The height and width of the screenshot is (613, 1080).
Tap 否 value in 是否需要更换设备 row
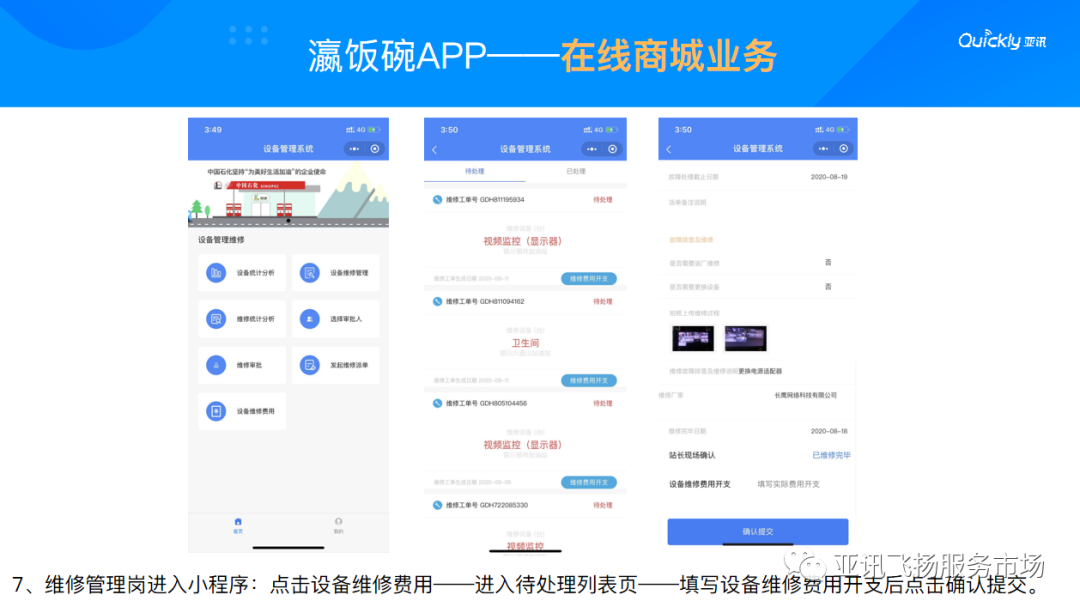coord(828,287)
